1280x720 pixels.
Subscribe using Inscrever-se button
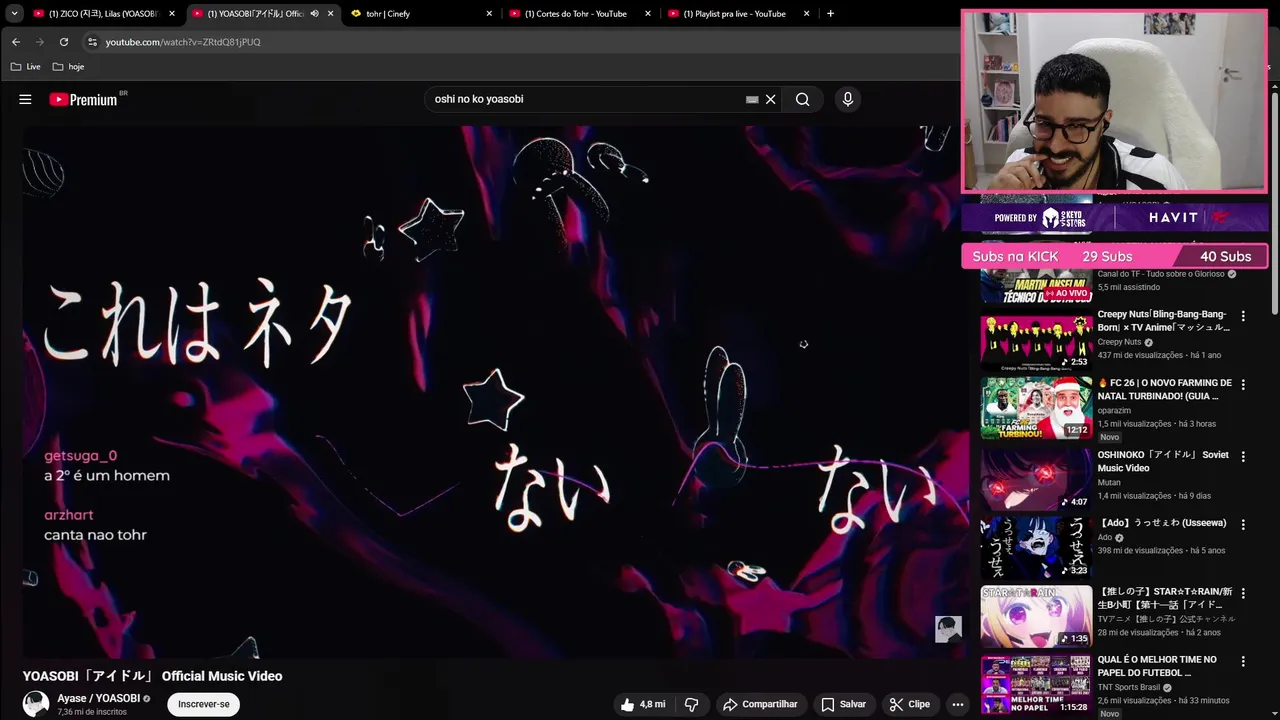203,704
